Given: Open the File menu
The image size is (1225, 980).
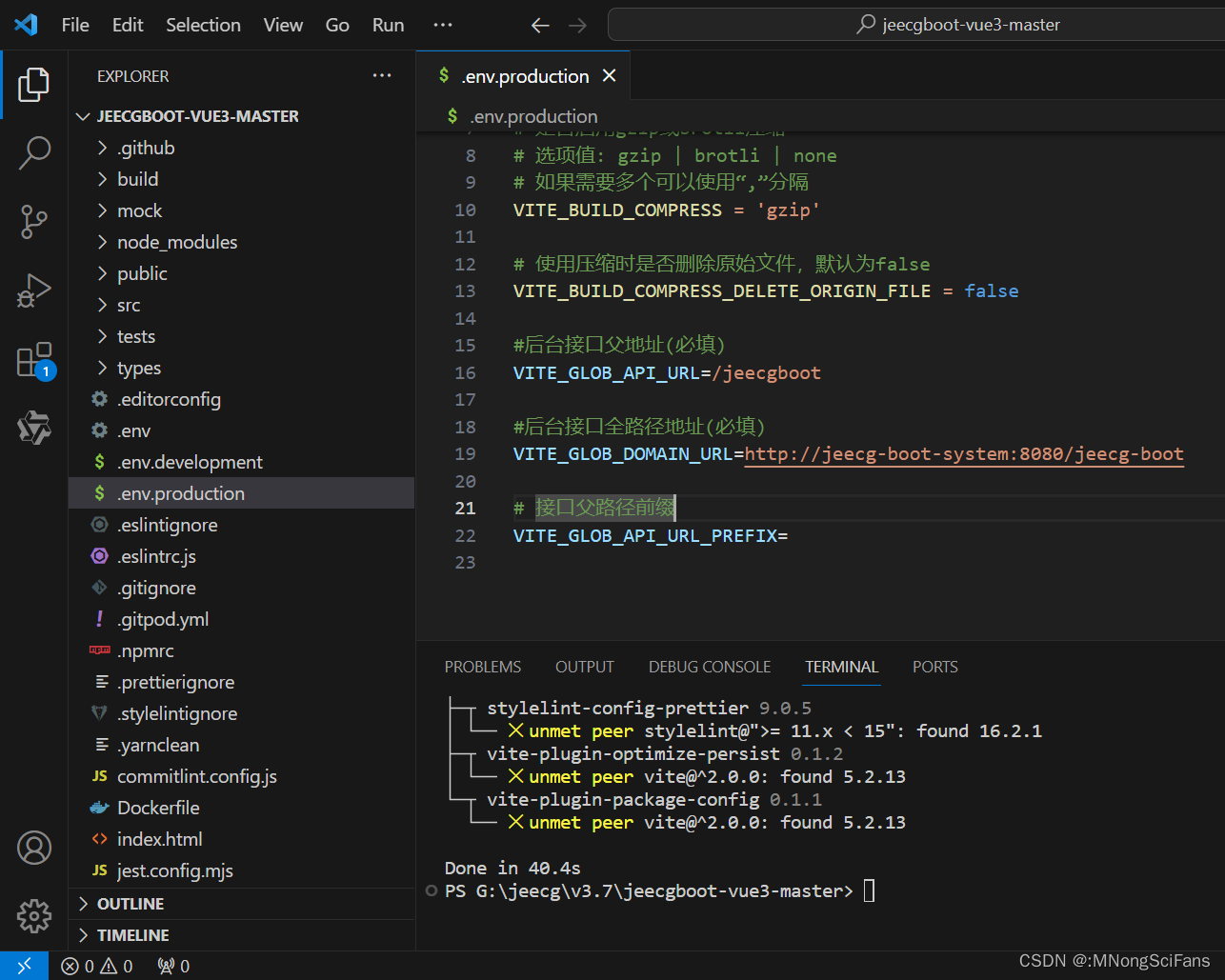Looking at the screenshot, I should [75, 25].
